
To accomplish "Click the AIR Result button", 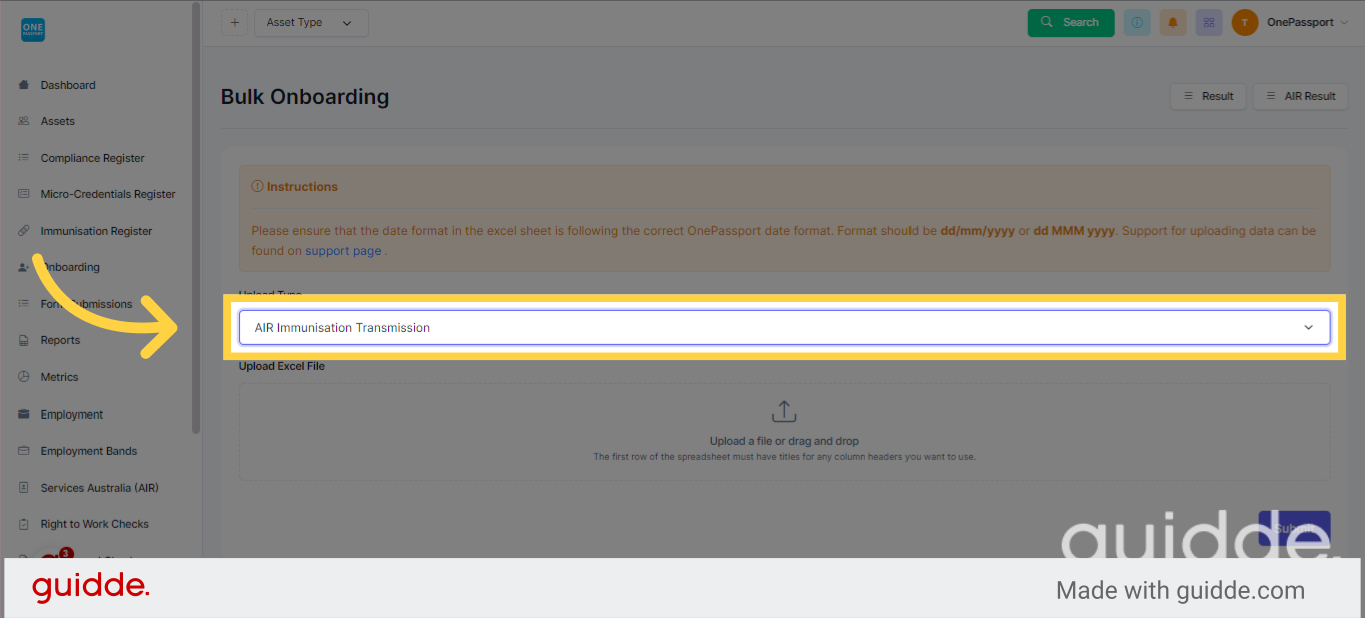I will coord(1300,96).
